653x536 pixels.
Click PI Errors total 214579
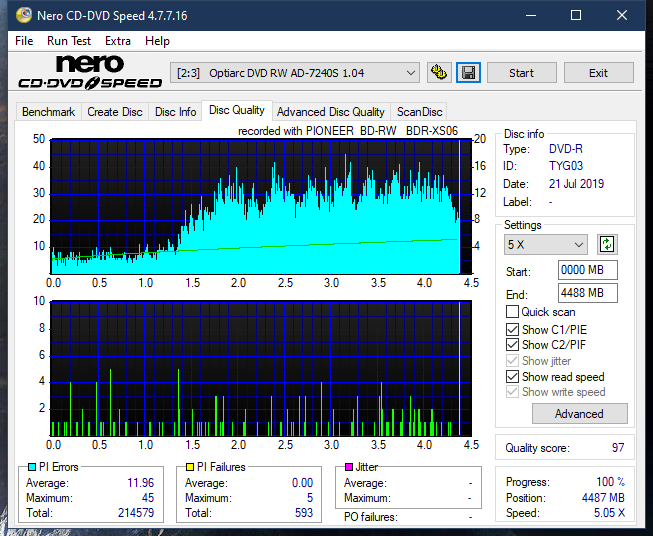(x=136, y=513)
